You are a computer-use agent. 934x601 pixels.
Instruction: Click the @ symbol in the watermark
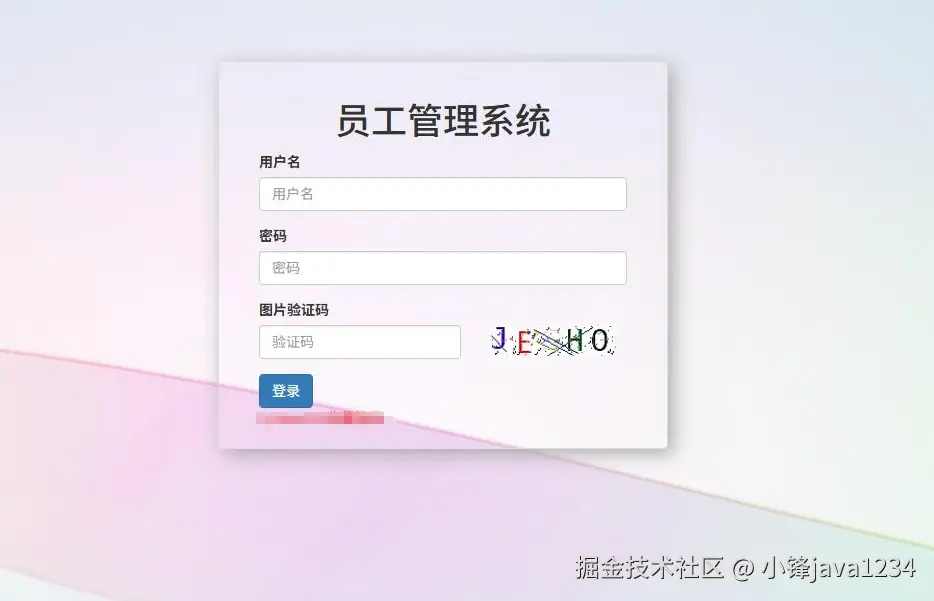point(743,569)
